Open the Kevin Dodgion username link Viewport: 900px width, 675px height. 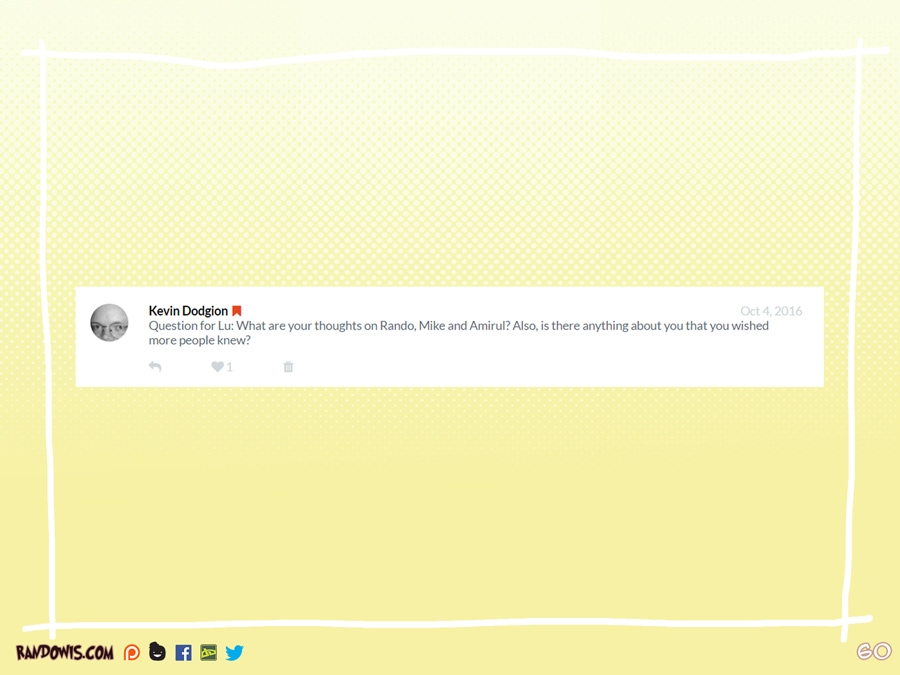188,311
